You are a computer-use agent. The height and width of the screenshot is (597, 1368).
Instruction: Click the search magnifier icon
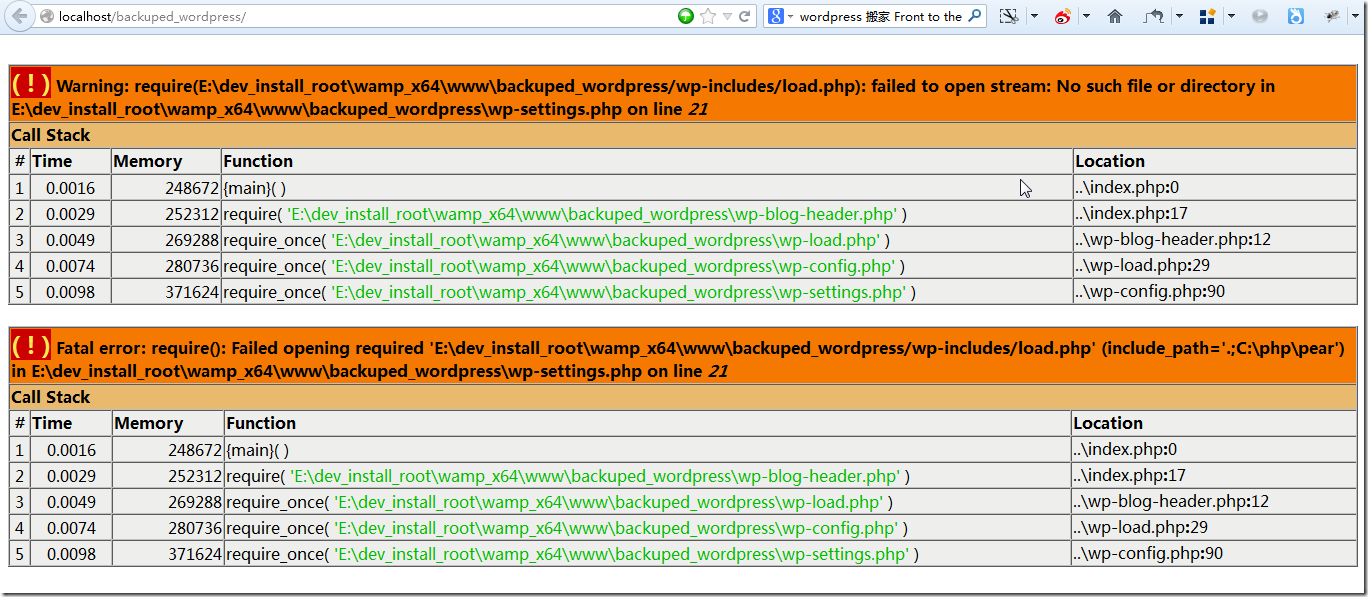point(974,16)
